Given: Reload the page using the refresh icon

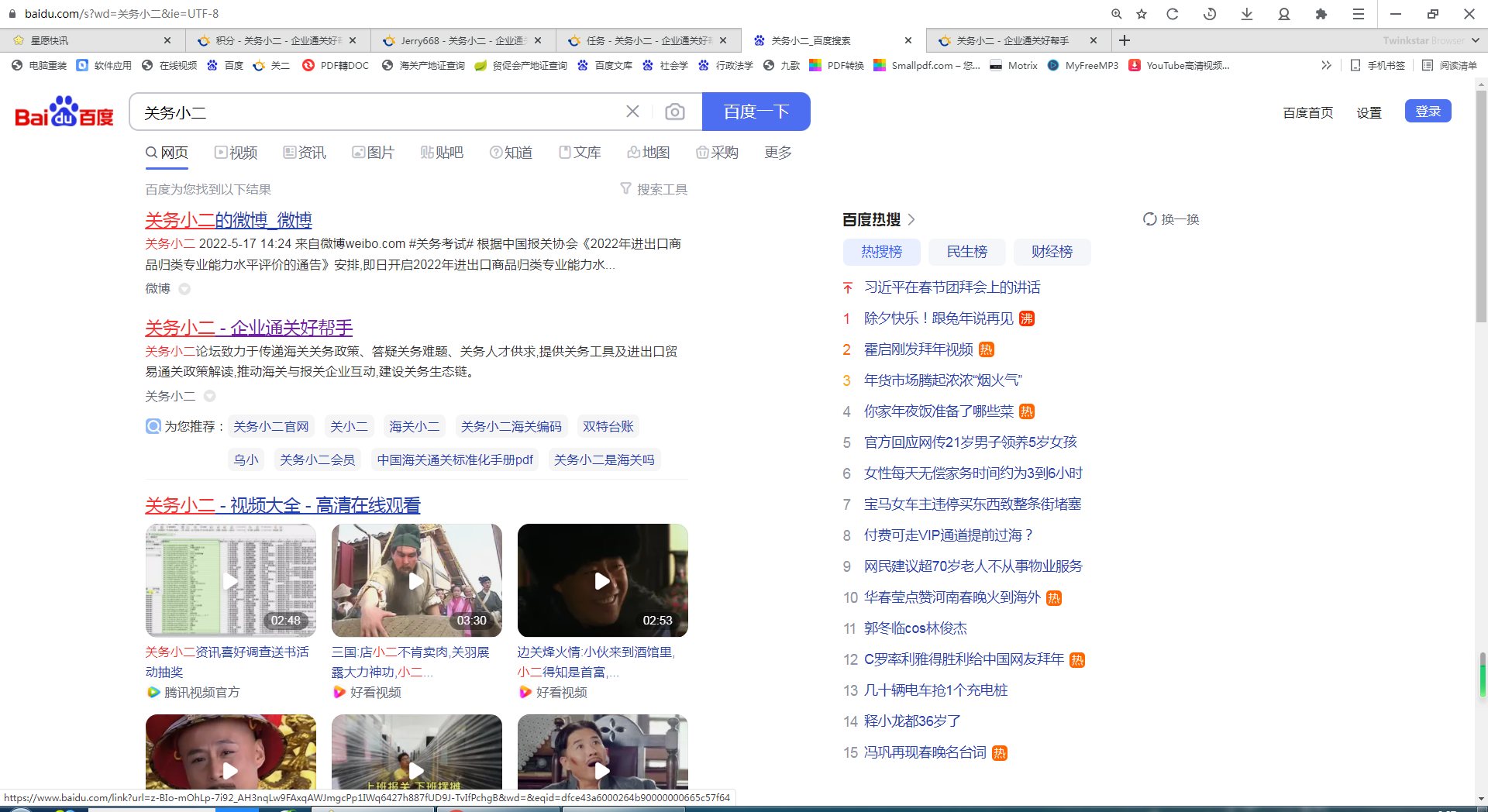Looking at the screenshot, I should pos(1173,14).
